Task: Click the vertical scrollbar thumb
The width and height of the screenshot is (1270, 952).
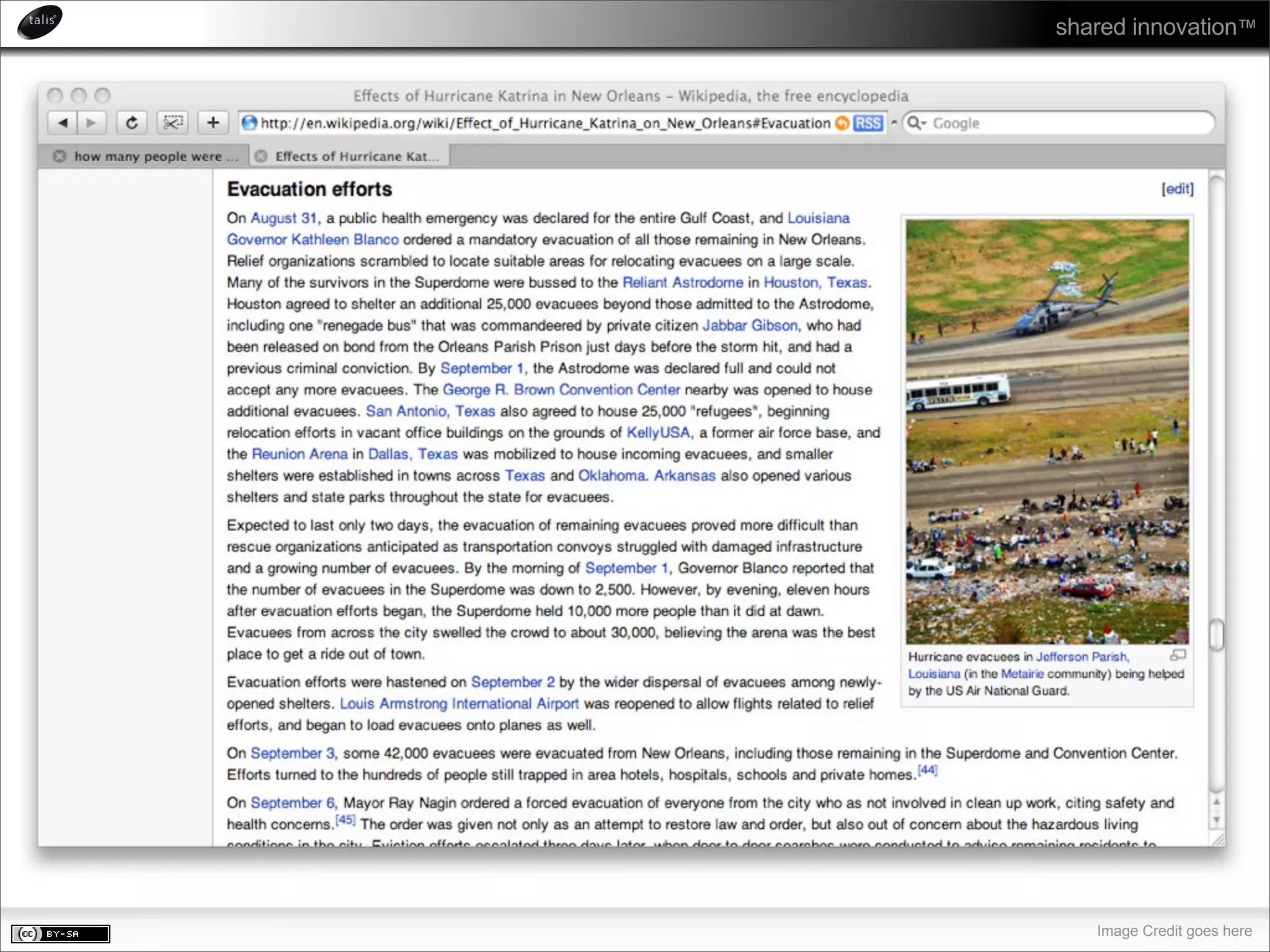Action: (1217, 635)
